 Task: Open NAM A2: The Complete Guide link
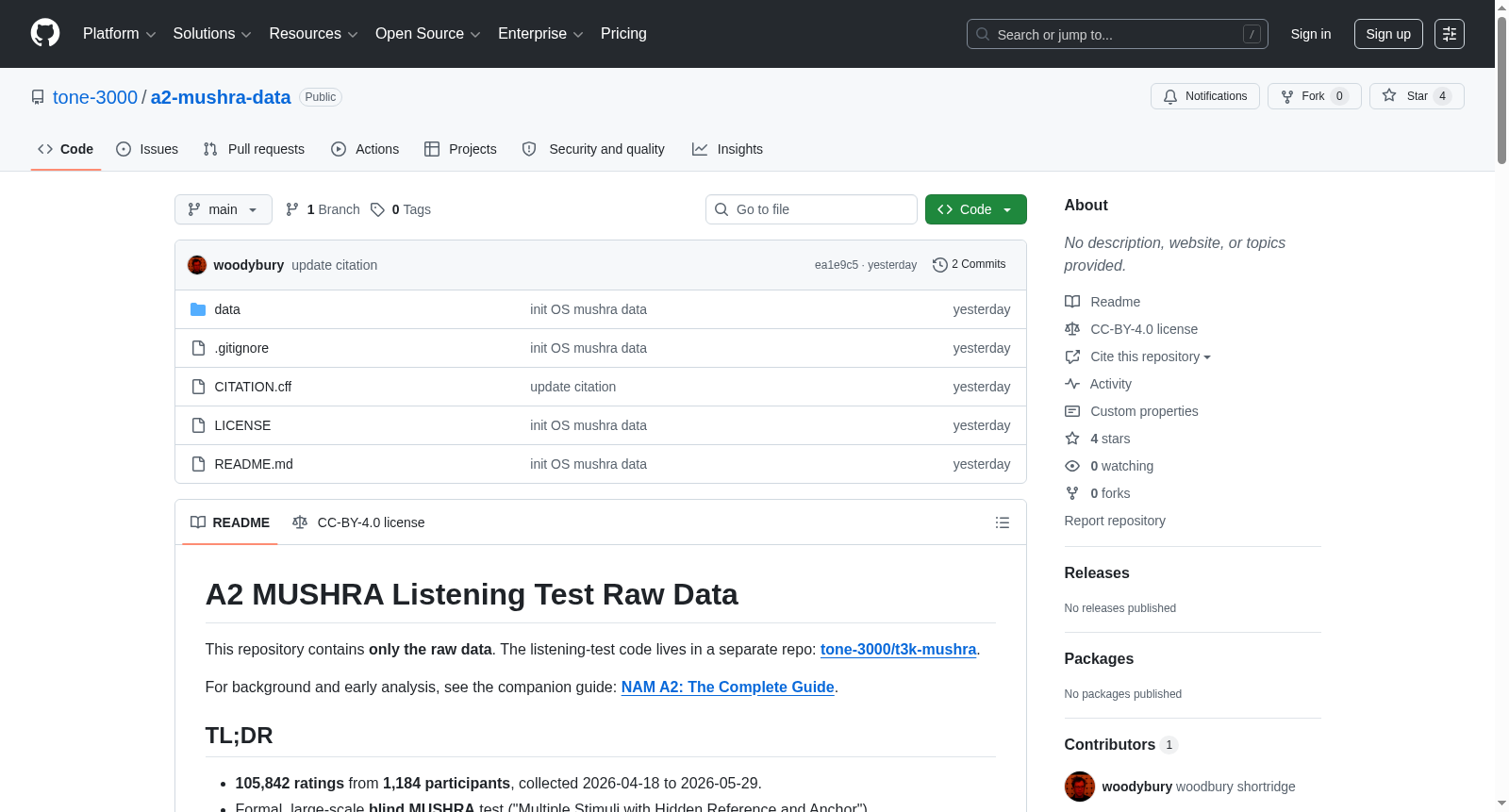(x=727, y=687)
